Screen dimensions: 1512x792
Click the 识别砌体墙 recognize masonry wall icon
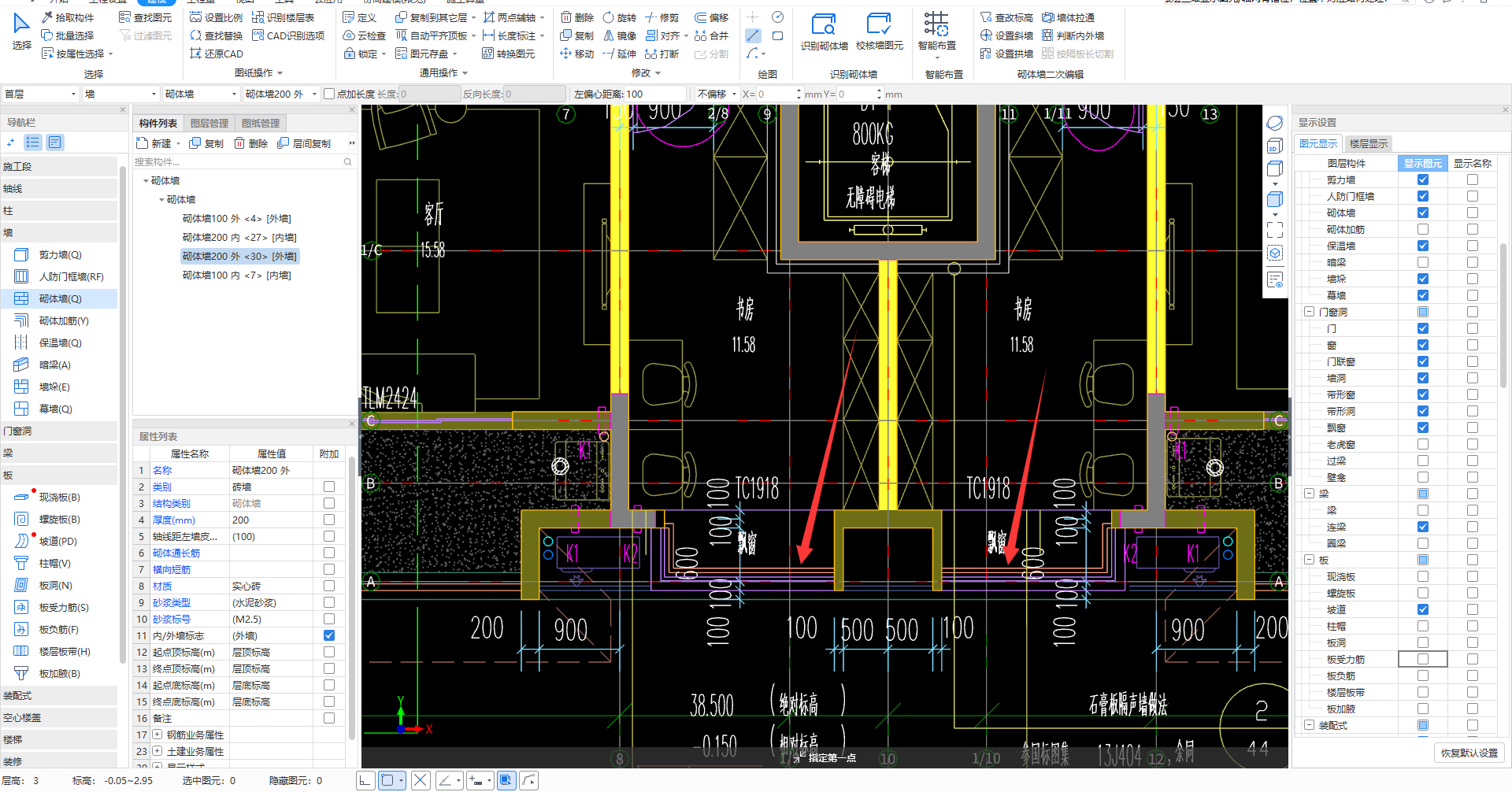point(824,32)
